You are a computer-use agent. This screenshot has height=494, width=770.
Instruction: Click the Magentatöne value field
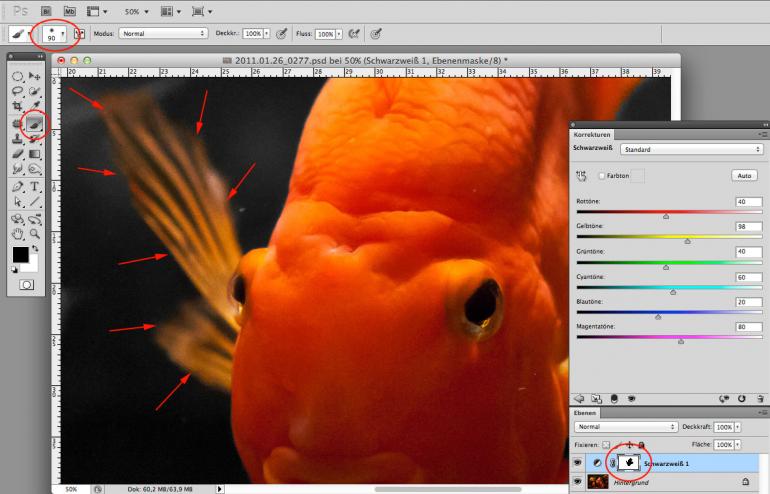tap(748, 327)
